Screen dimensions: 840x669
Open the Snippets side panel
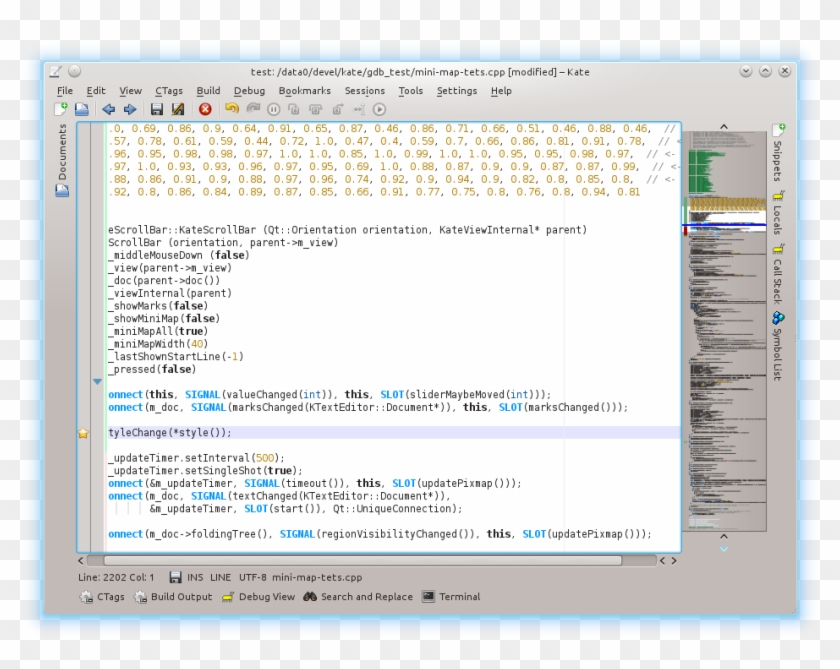point(778,154)
